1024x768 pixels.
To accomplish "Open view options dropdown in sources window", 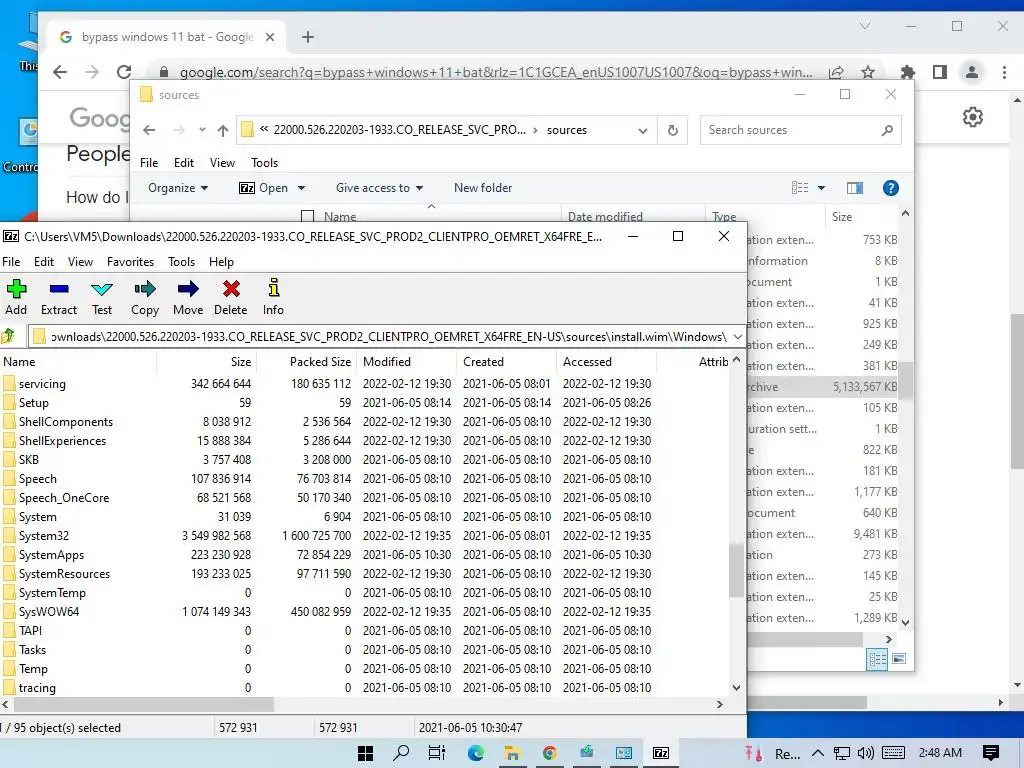I will [x=822, y=188].
